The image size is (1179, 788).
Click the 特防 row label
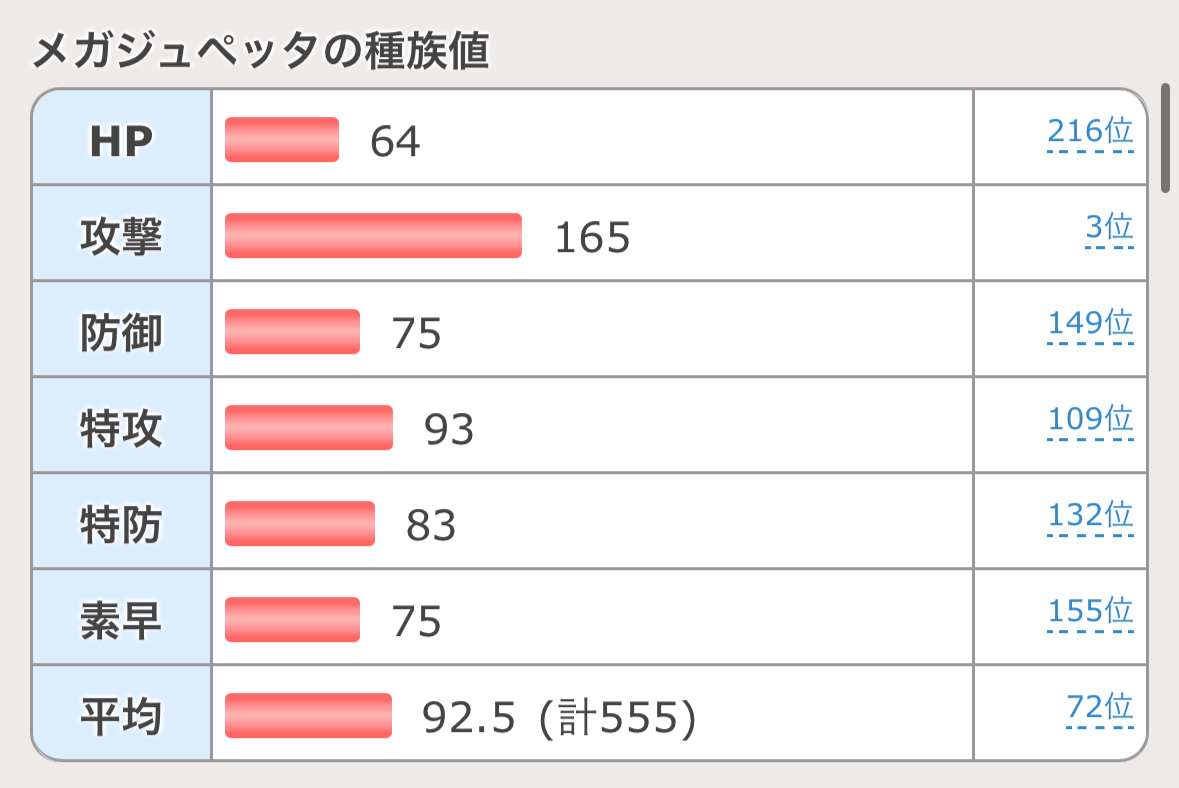[121, 524]
